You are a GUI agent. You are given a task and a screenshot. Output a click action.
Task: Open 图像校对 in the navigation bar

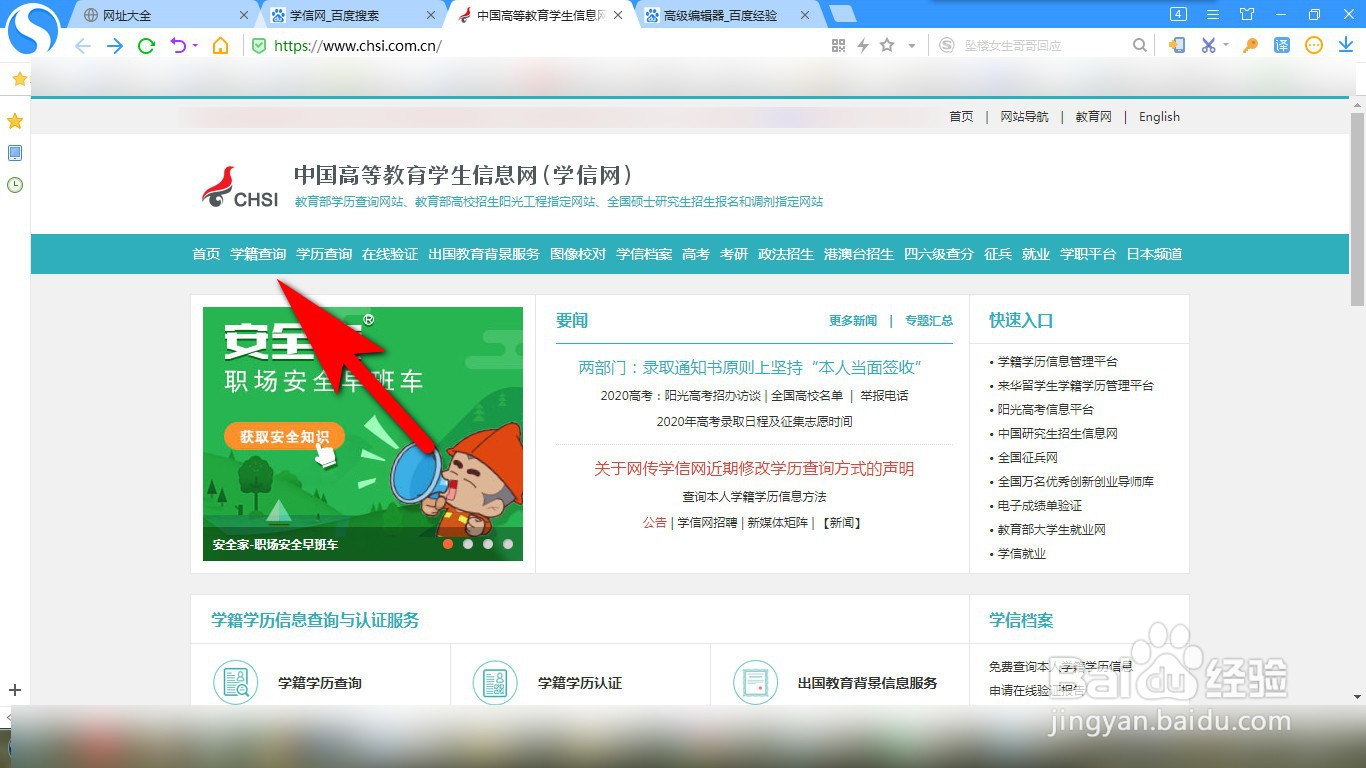pos(578,254)
